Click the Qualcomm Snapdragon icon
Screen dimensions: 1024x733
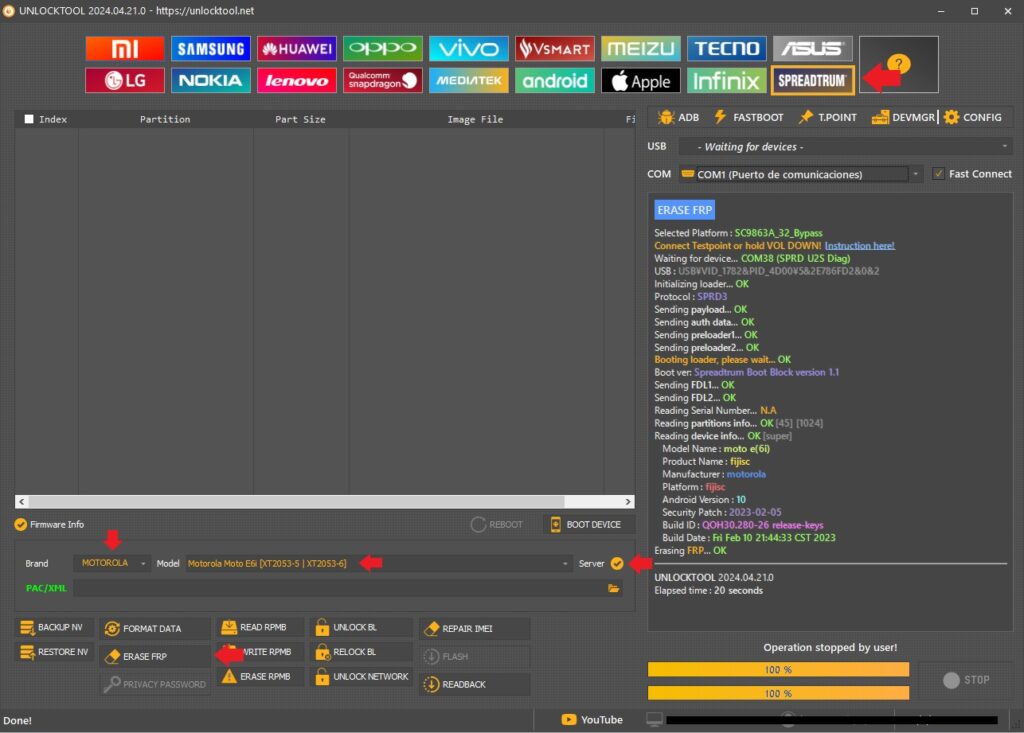[x=383, y=80]
